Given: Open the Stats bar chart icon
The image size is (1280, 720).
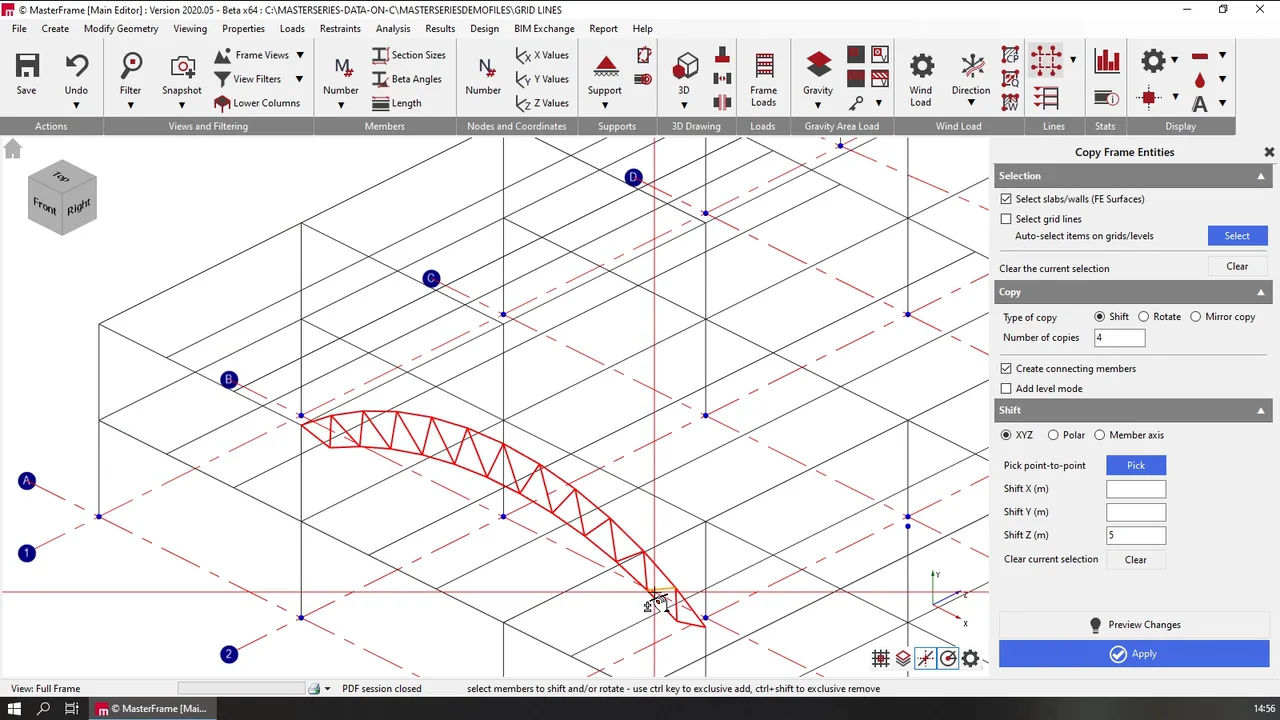Looking at the screenshot, I should click(x=1106, y=61).
